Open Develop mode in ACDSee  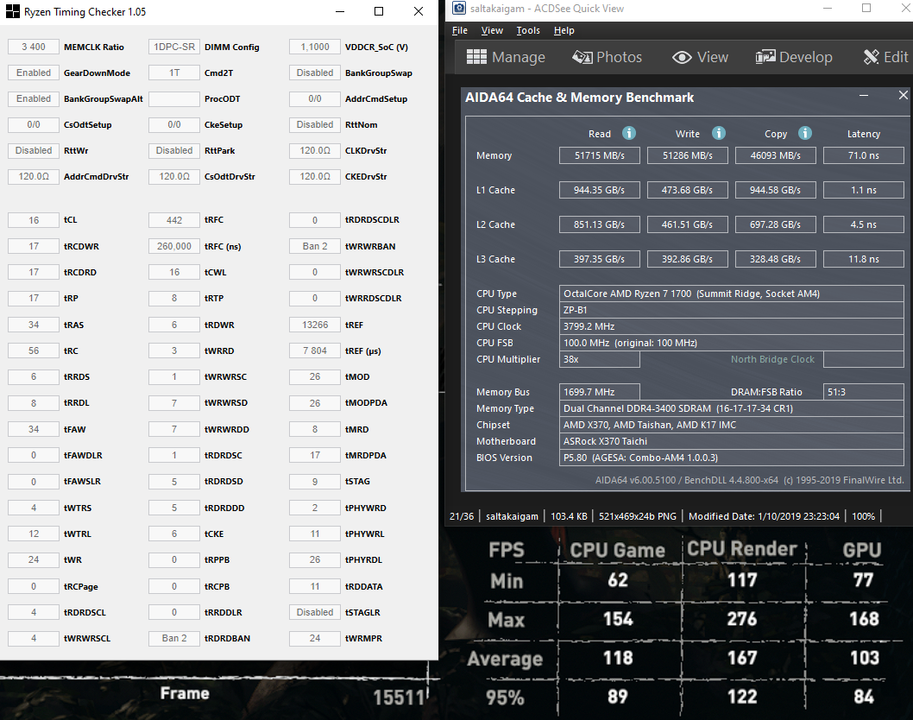click(x=794, y=57)
